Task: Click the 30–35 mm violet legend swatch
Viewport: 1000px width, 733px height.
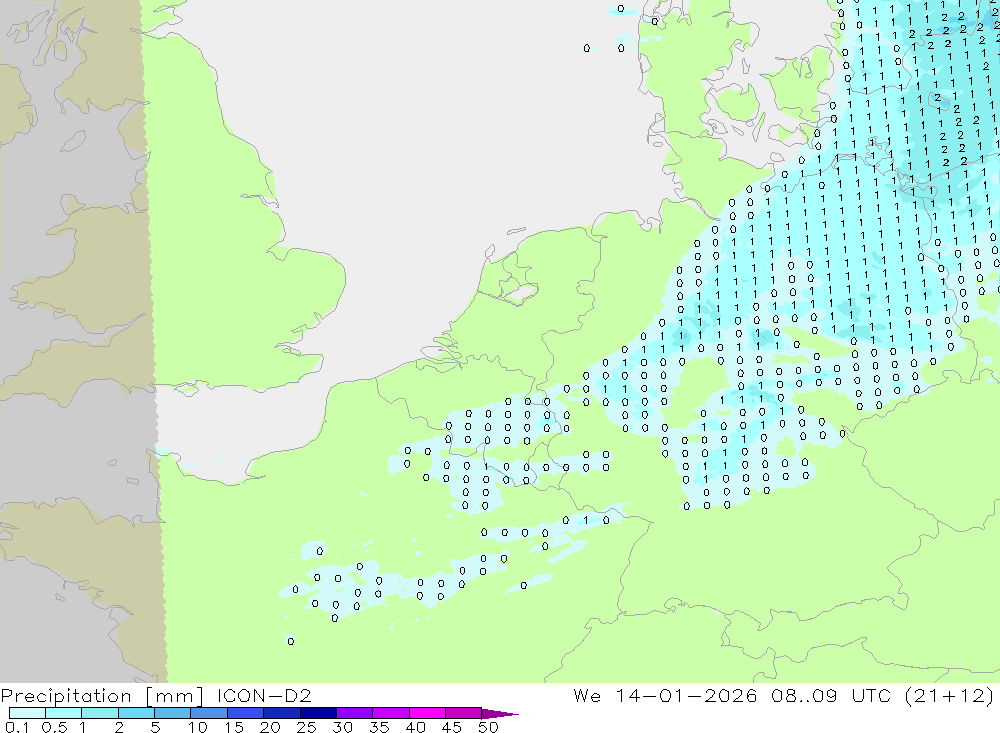Action: (355, 713)
